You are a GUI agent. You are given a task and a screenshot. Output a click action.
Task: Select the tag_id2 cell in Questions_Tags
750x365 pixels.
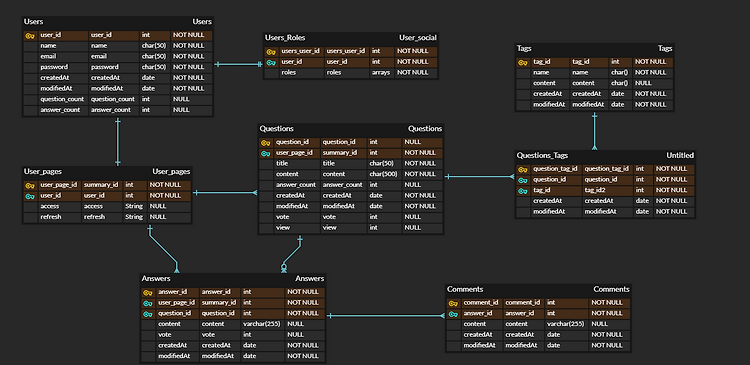click(x=607, y=190)
